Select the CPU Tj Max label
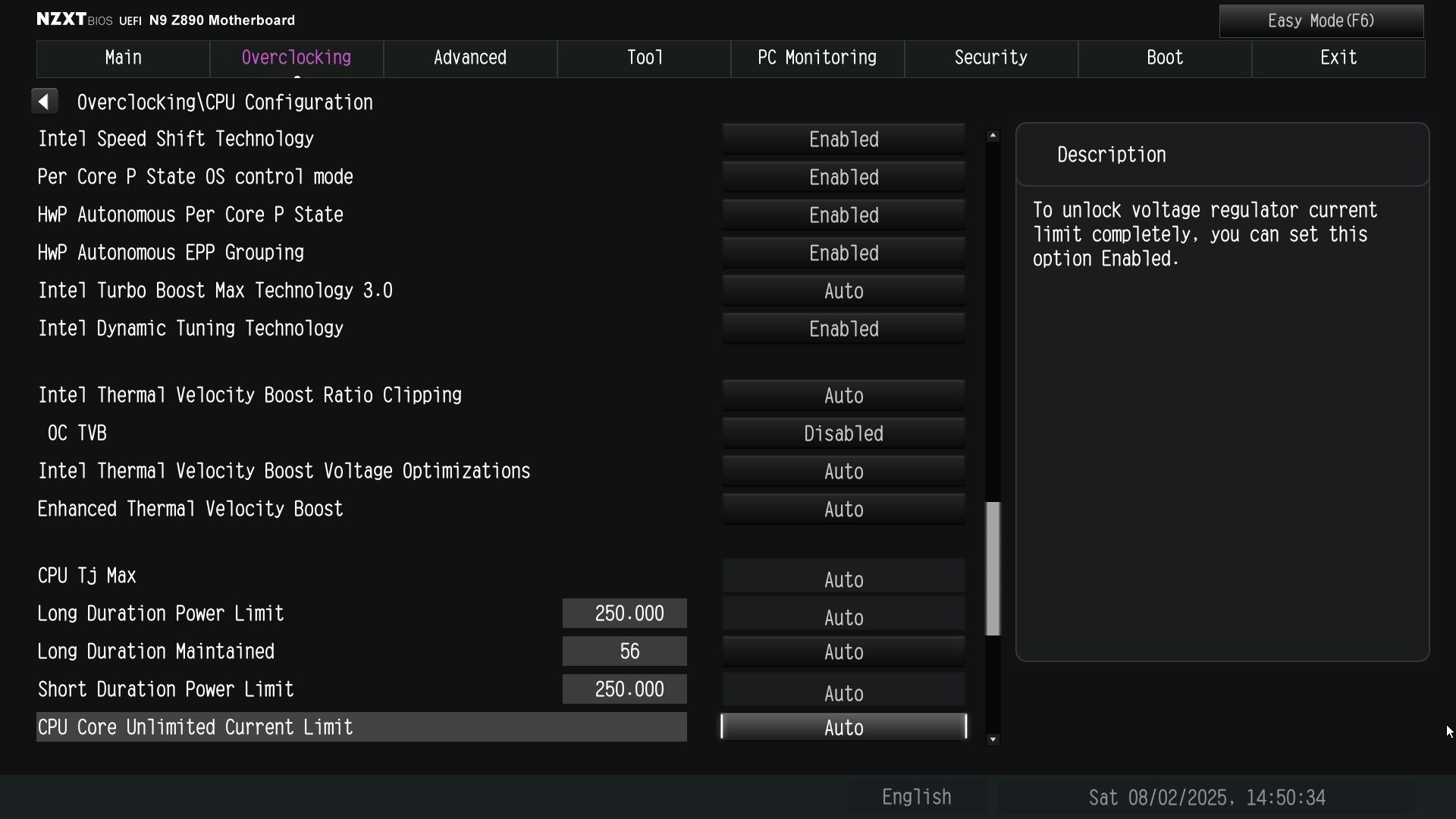Viewport: 1456px width, 819px height. 87,576
